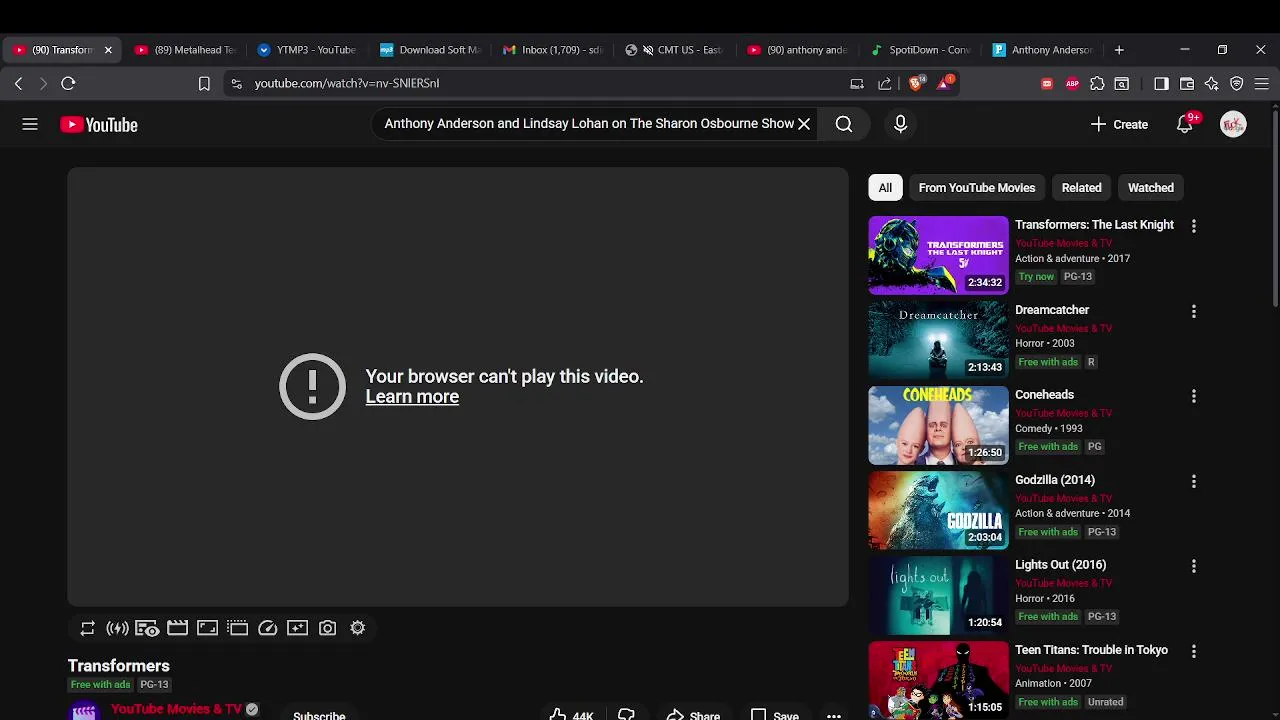Clear the YouTube search box text
Screen dimensions: 1280x720
[804, 124]
